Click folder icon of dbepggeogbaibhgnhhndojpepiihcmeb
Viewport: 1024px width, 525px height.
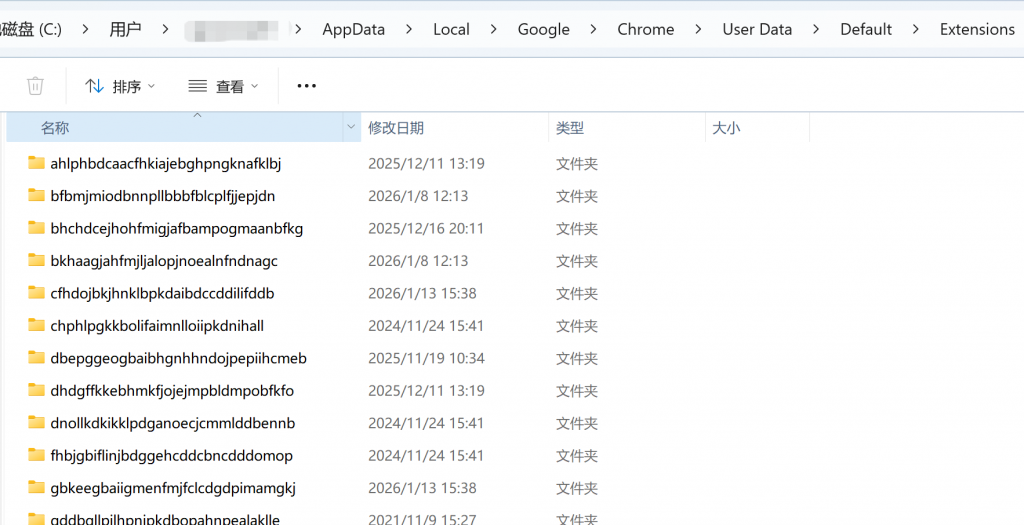37,358
